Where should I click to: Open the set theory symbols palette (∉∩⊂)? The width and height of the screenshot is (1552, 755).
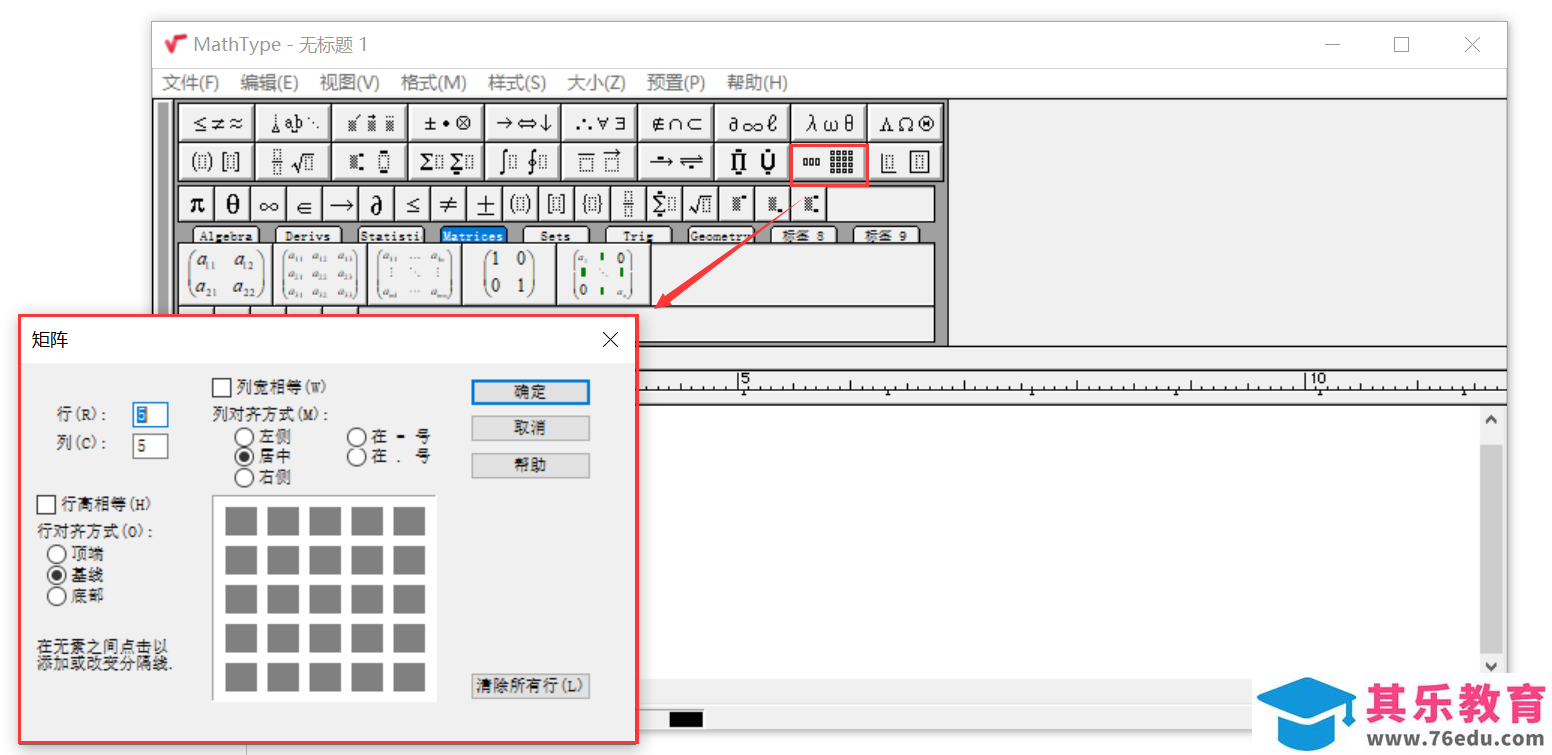pyautogui.click(x=677, y=124)
